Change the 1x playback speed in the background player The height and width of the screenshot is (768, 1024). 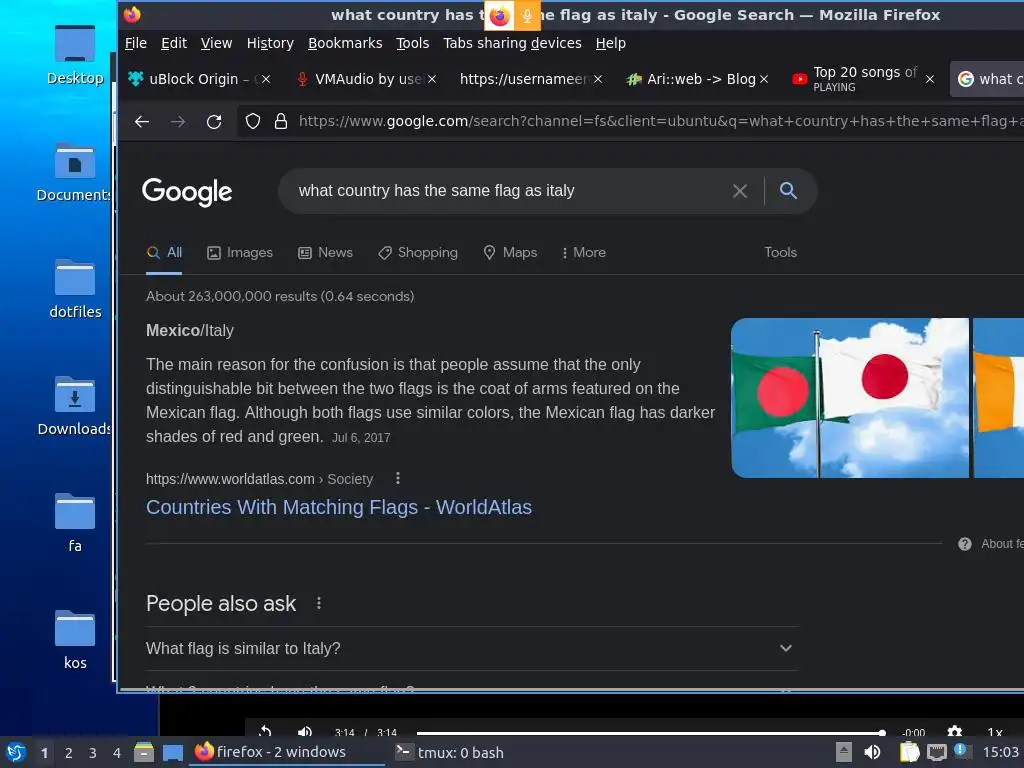tap(995, 732)
